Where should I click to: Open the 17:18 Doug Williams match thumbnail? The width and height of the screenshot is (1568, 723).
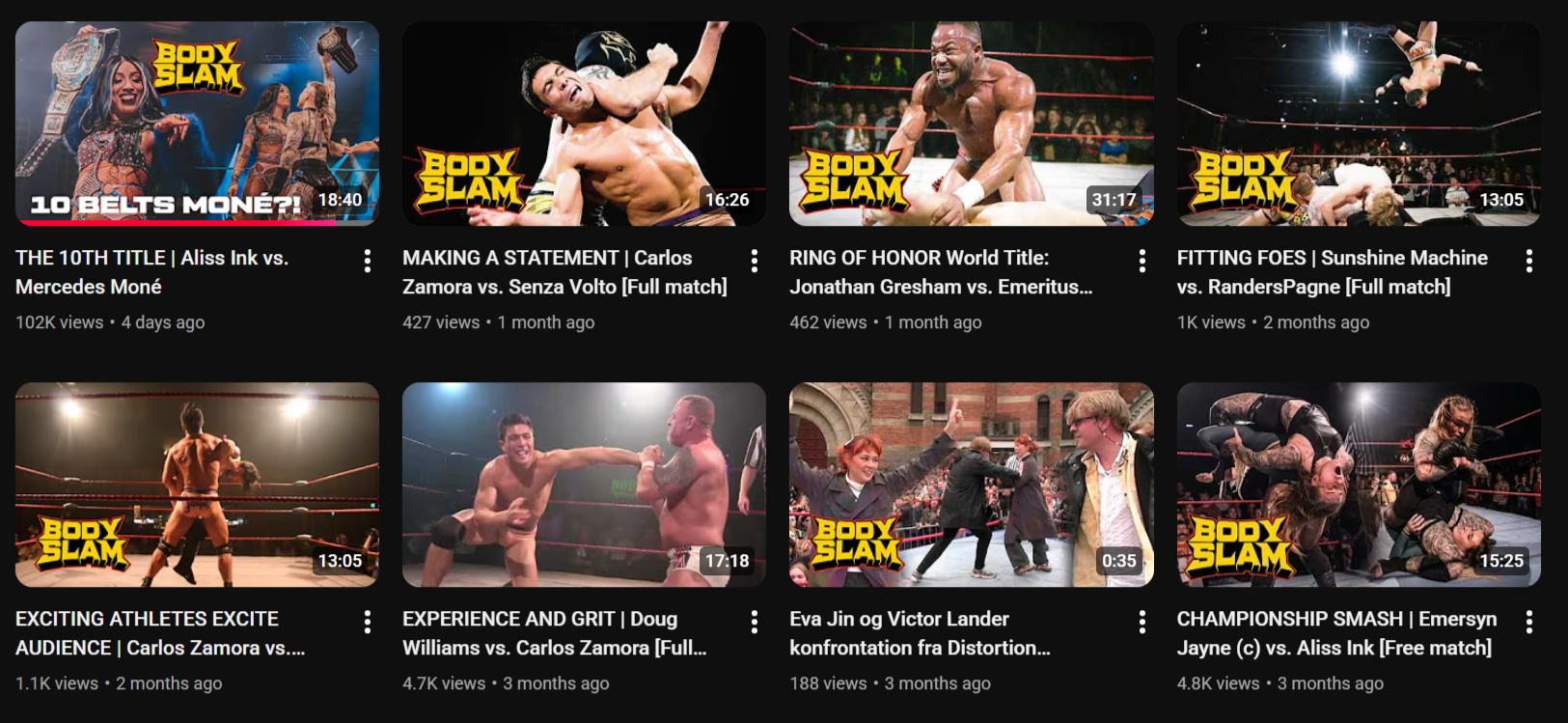(584, 485)
